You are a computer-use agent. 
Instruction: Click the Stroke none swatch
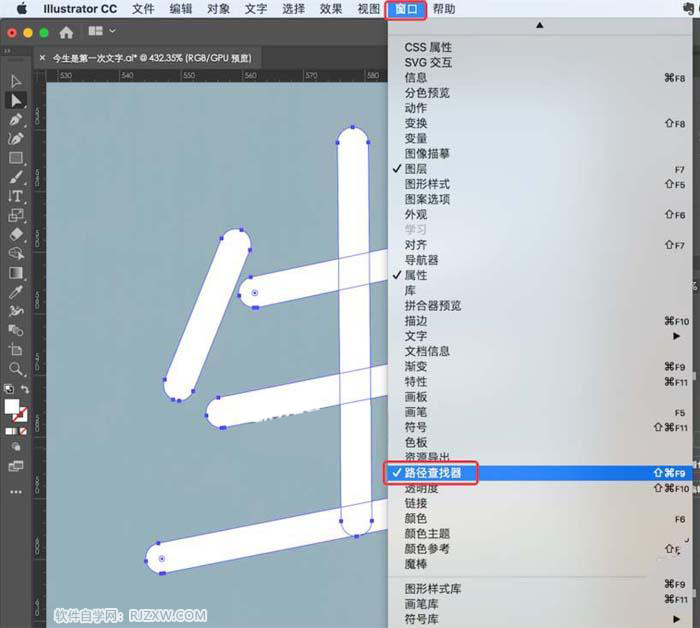[x=20, y=415]
